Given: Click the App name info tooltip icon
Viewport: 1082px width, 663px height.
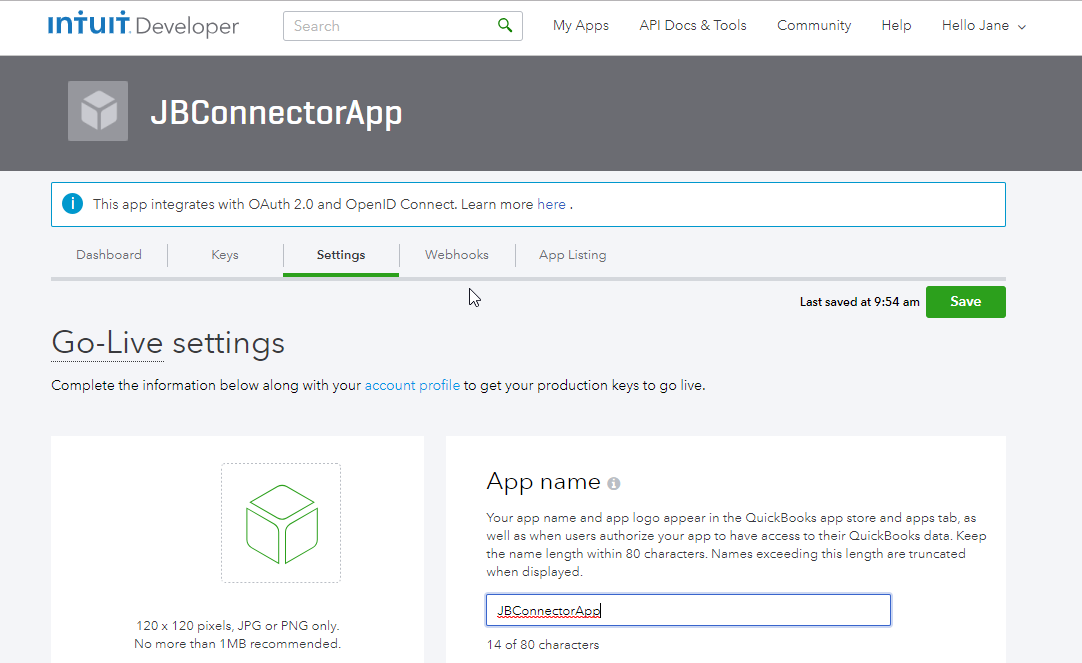Looking at the screenshot, I should click(614, 484).
